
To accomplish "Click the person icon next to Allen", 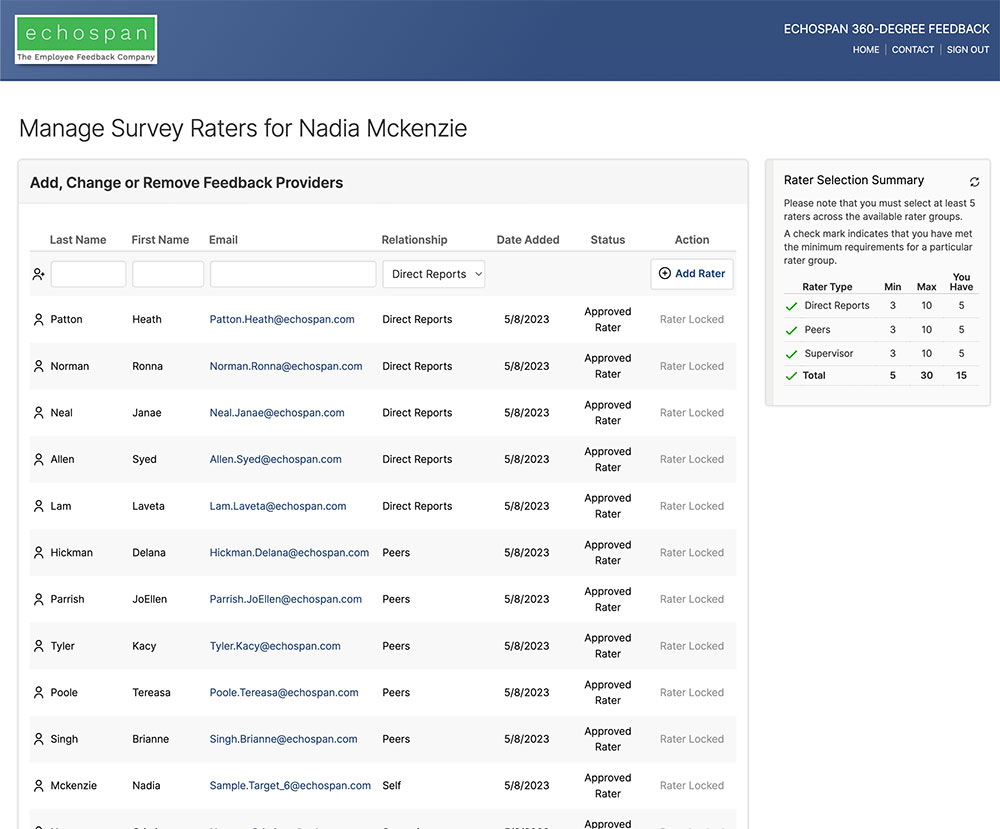I will point(38,459).
